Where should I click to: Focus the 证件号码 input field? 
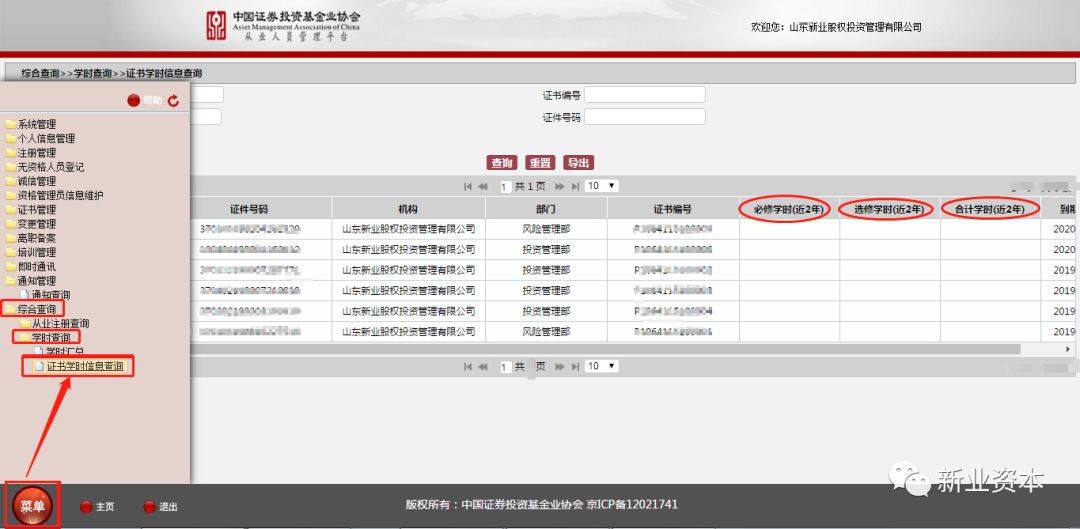[x=645, y=116]
